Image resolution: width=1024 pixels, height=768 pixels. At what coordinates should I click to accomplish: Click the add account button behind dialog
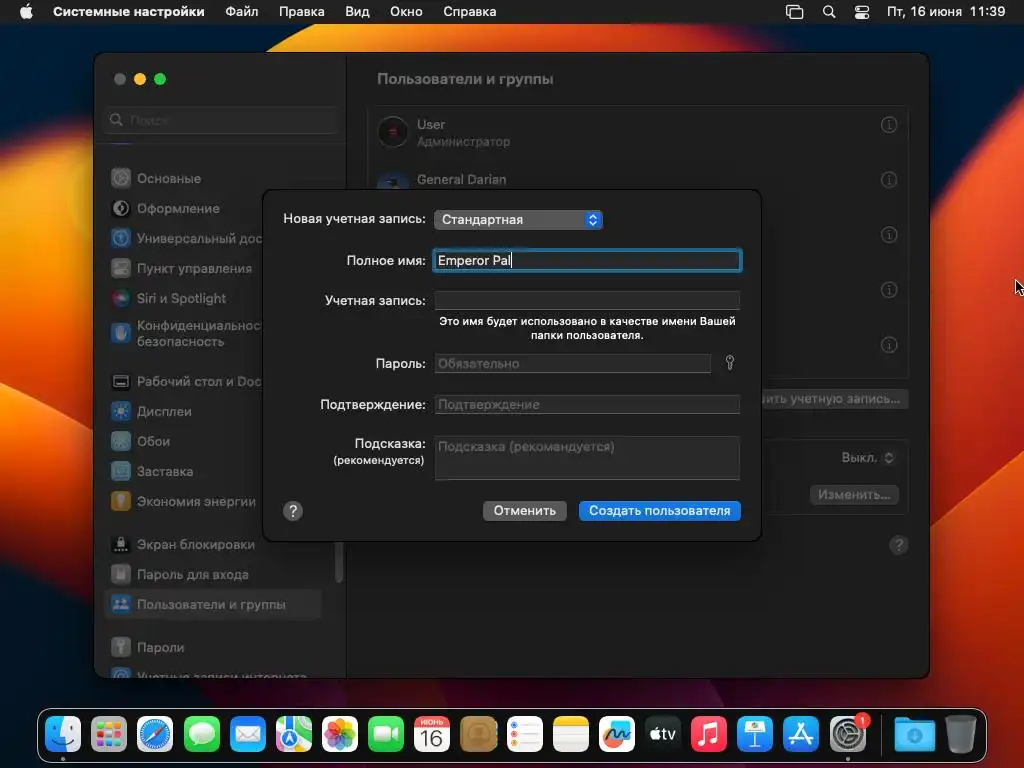pyautogui.click(x=835, y=399)
